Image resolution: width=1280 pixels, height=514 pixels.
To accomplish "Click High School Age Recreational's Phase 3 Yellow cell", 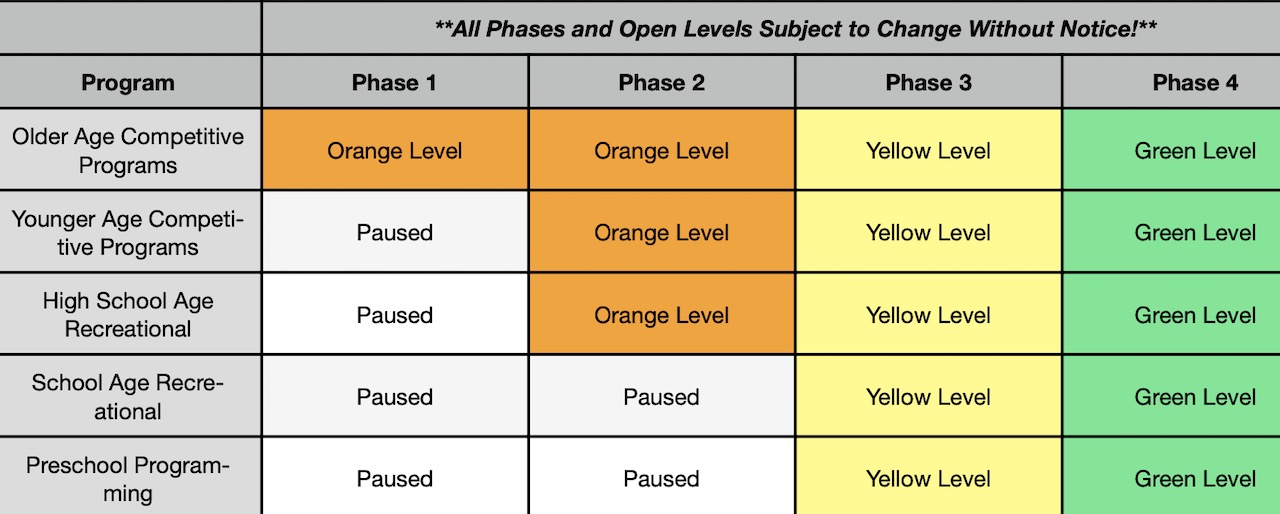I will pyautogui.click(x=928, y=315).
